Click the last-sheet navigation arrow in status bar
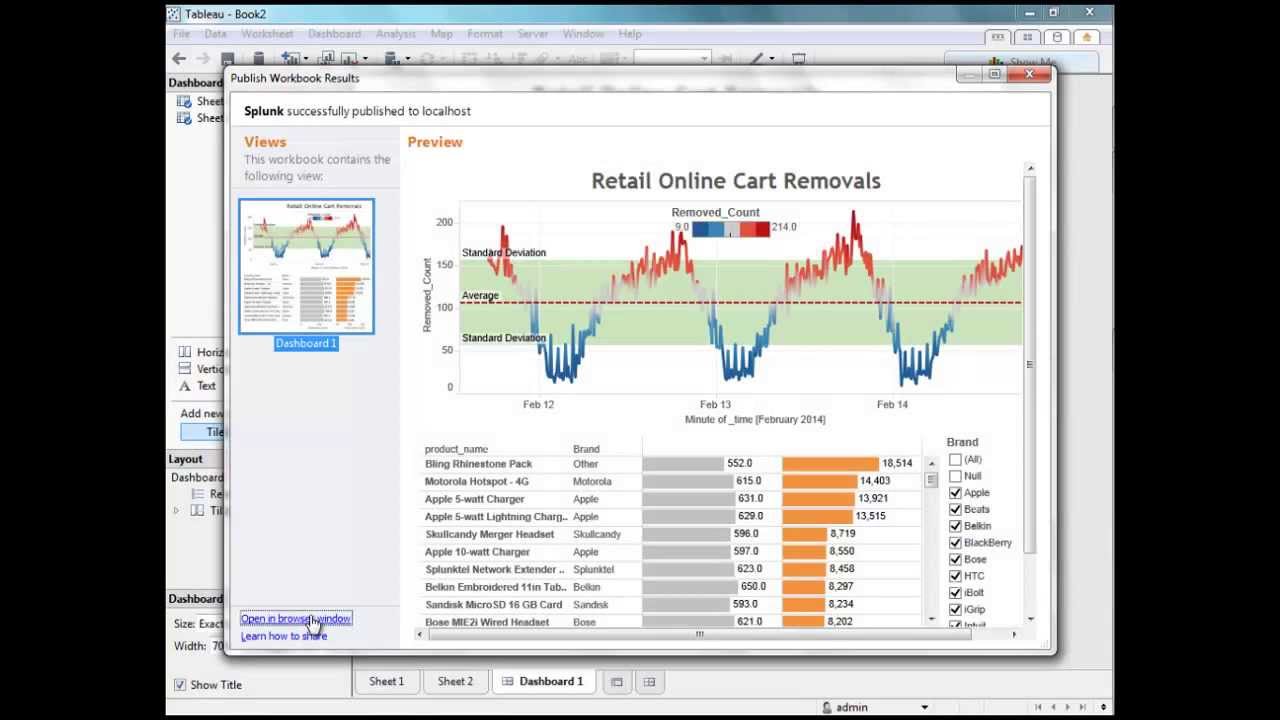The height and width of the screenshot is (720, 1280). coord(1083,707)
